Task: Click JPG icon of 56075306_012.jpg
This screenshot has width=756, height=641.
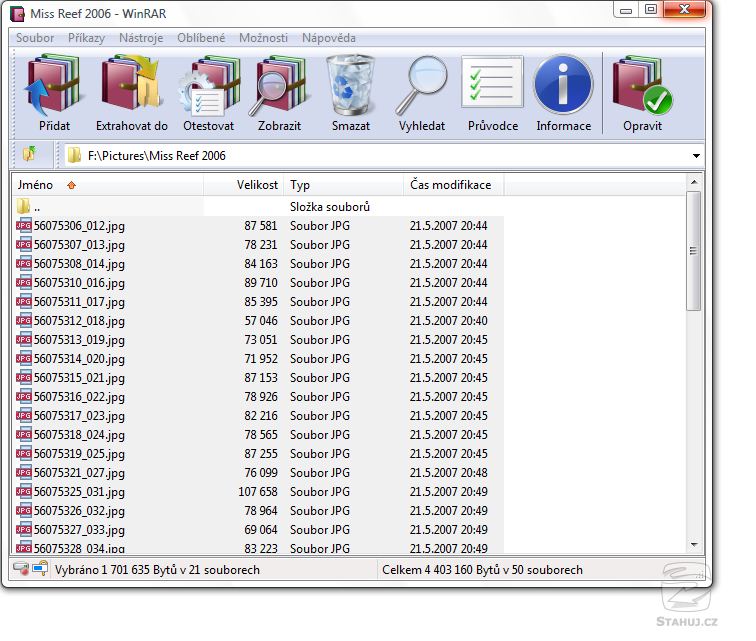Action: click(24, 226)
